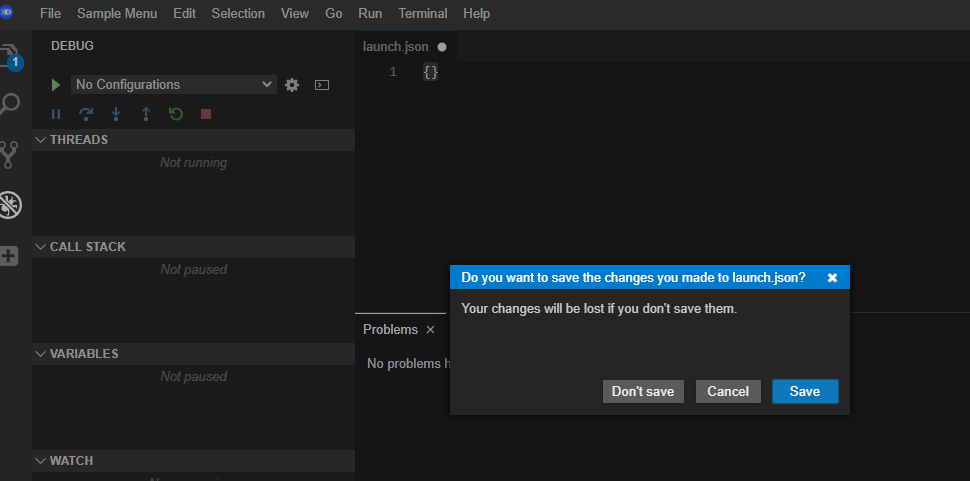
Task: Select the launch.json editor tab
Action: [x=405, y=46]
